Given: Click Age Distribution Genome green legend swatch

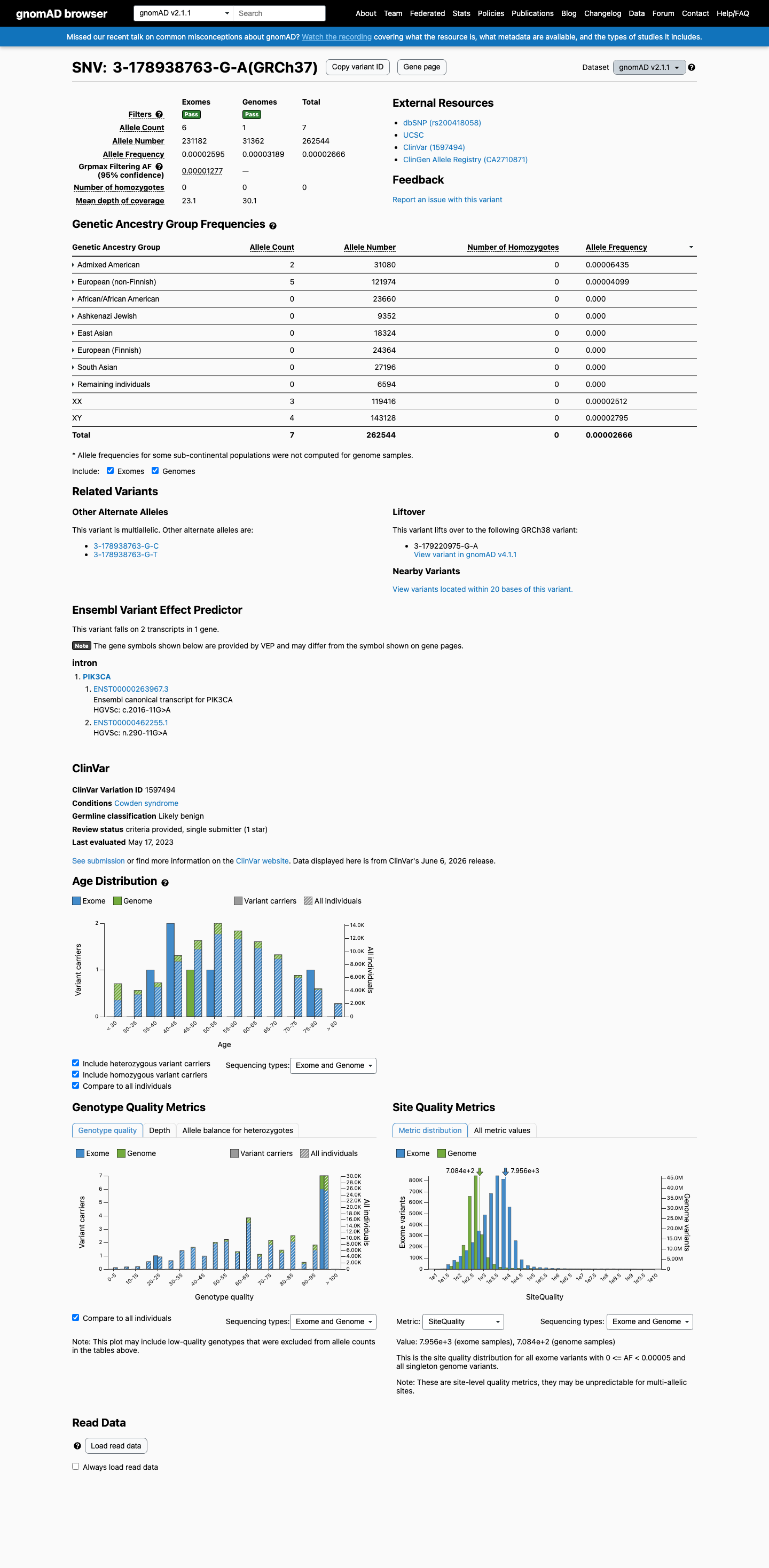Looking at the screenshot, I should (117, 901).
